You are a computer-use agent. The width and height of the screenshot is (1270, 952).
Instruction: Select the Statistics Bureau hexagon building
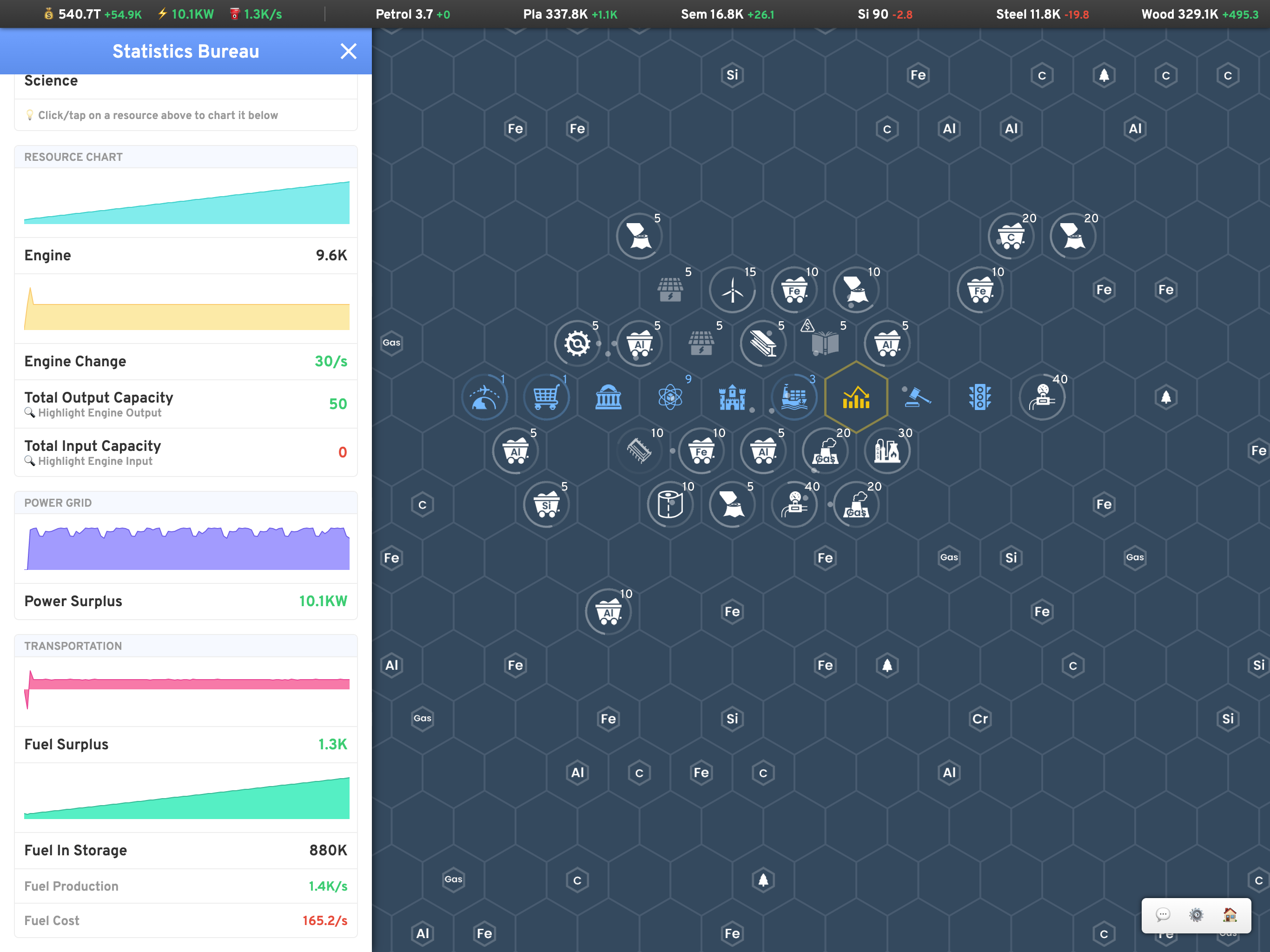coord(855,397)
